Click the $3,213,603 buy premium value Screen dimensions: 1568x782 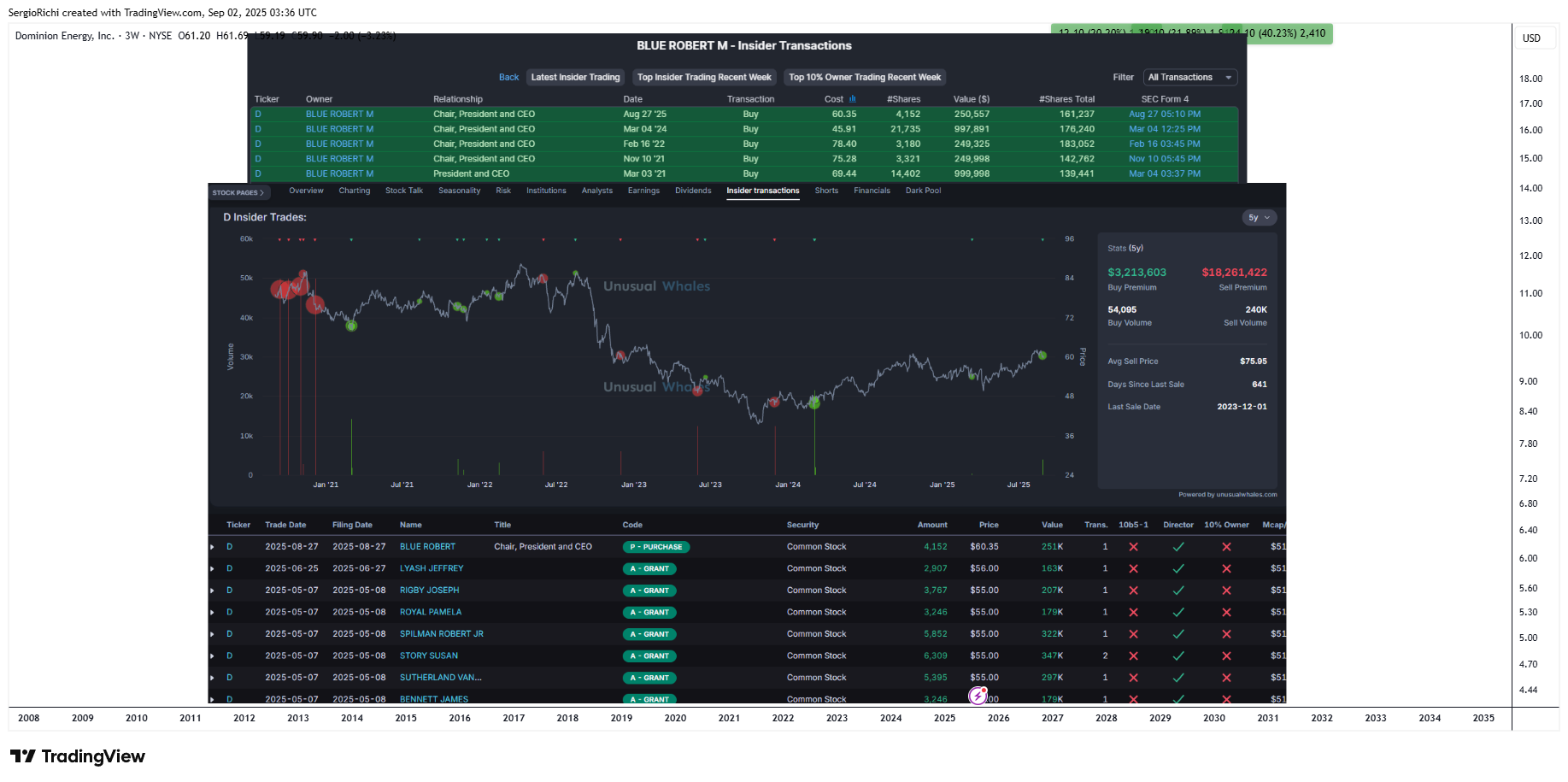pyautogui.click(x=1136, y=273)
